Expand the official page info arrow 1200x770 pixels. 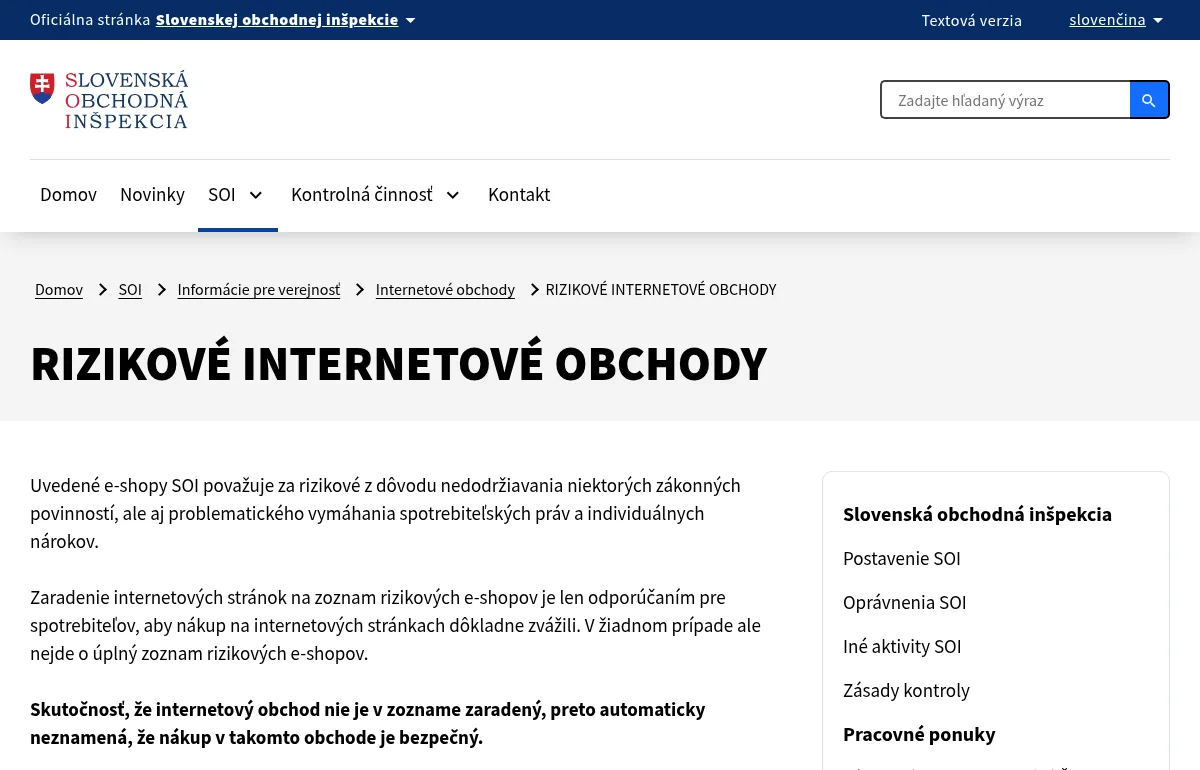pos(410,20)
